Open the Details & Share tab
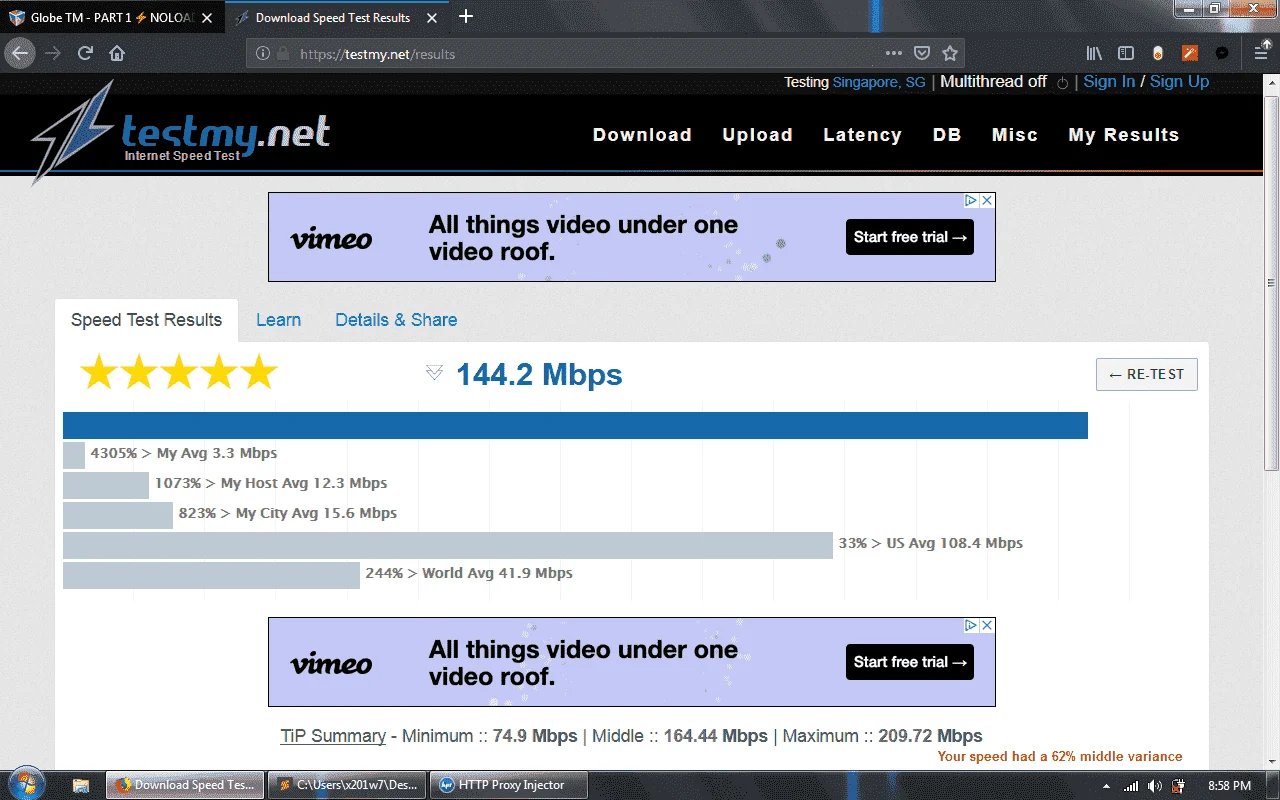This screenshot has height=800, width=1280. [396, 320]
